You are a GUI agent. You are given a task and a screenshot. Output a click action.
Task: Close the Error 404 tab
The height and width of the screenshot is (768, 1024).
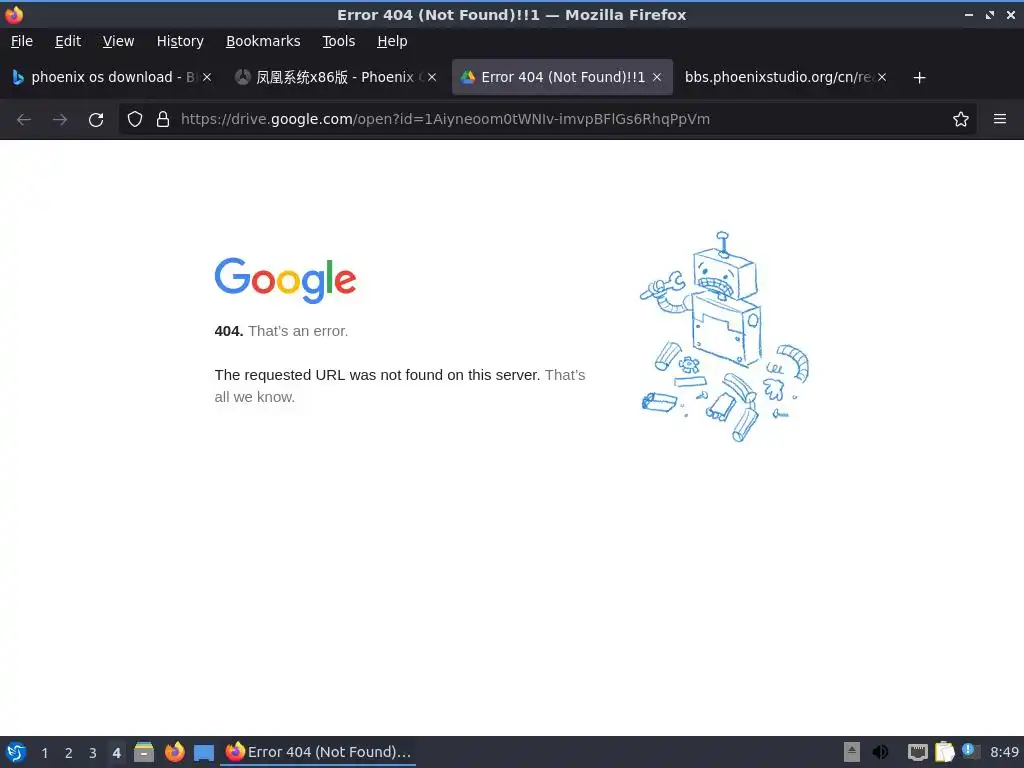point(657,77)
